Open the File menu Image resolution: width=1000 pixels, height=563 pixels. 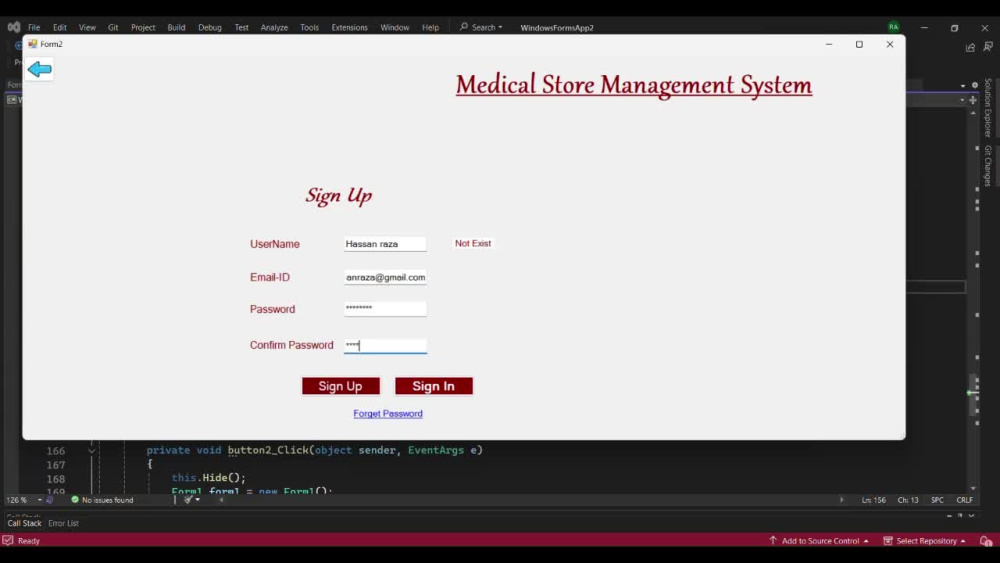(34, 27)
